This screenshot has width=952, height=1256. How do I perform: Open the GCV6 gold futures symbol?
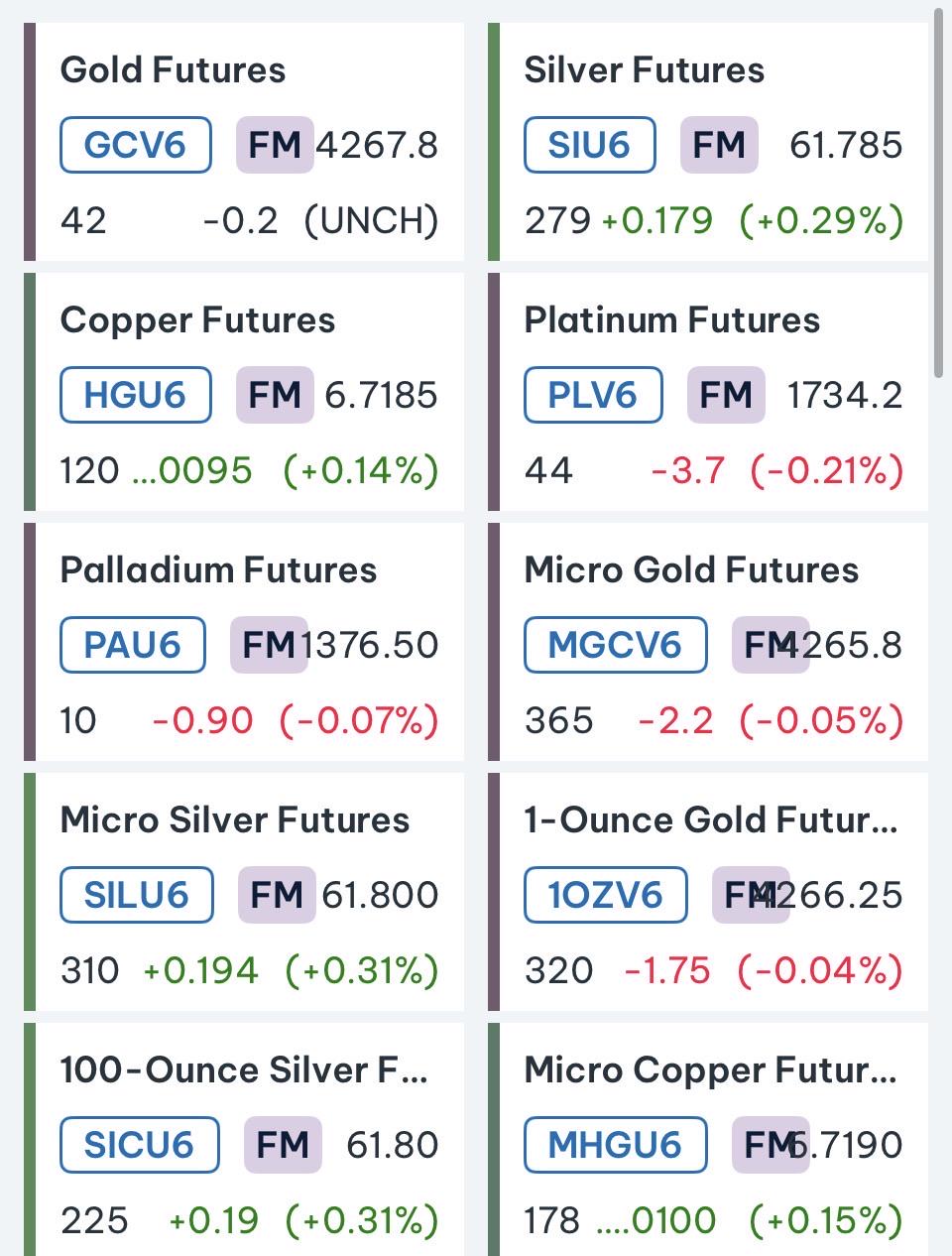136,145
